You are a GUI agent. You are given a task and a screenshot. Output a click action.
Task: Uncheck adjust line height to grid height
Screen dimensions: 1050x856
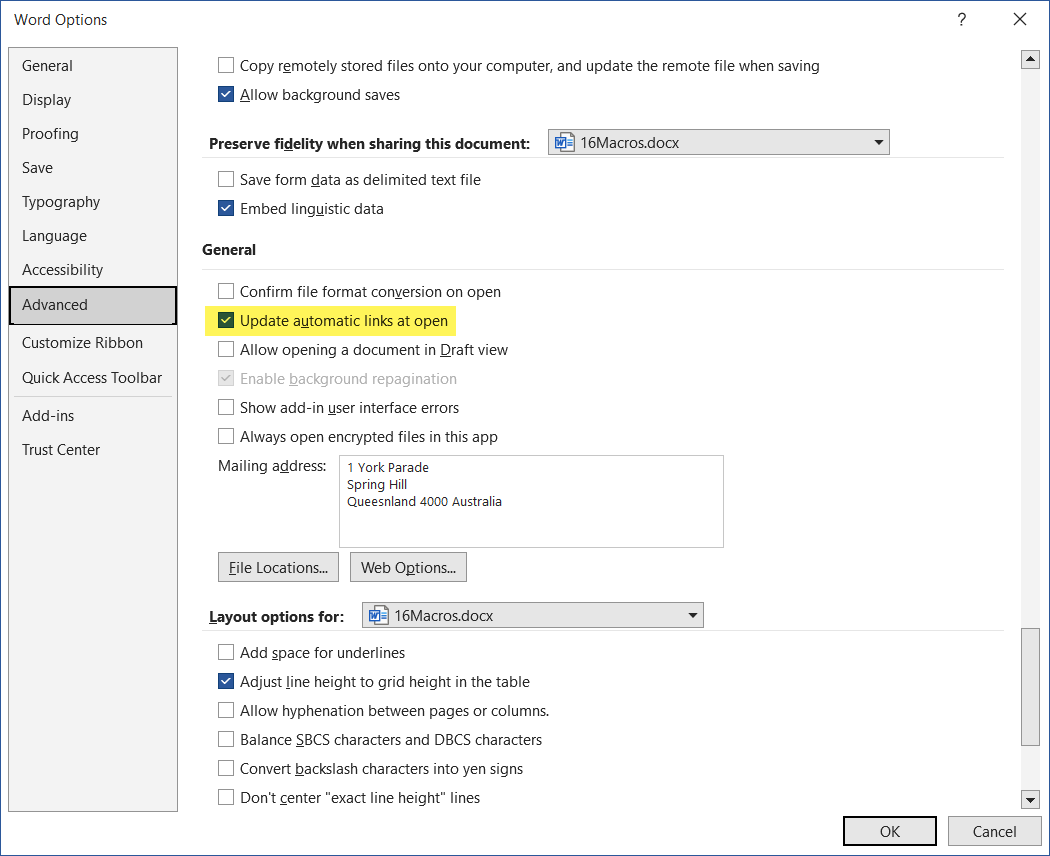[226, 681]
